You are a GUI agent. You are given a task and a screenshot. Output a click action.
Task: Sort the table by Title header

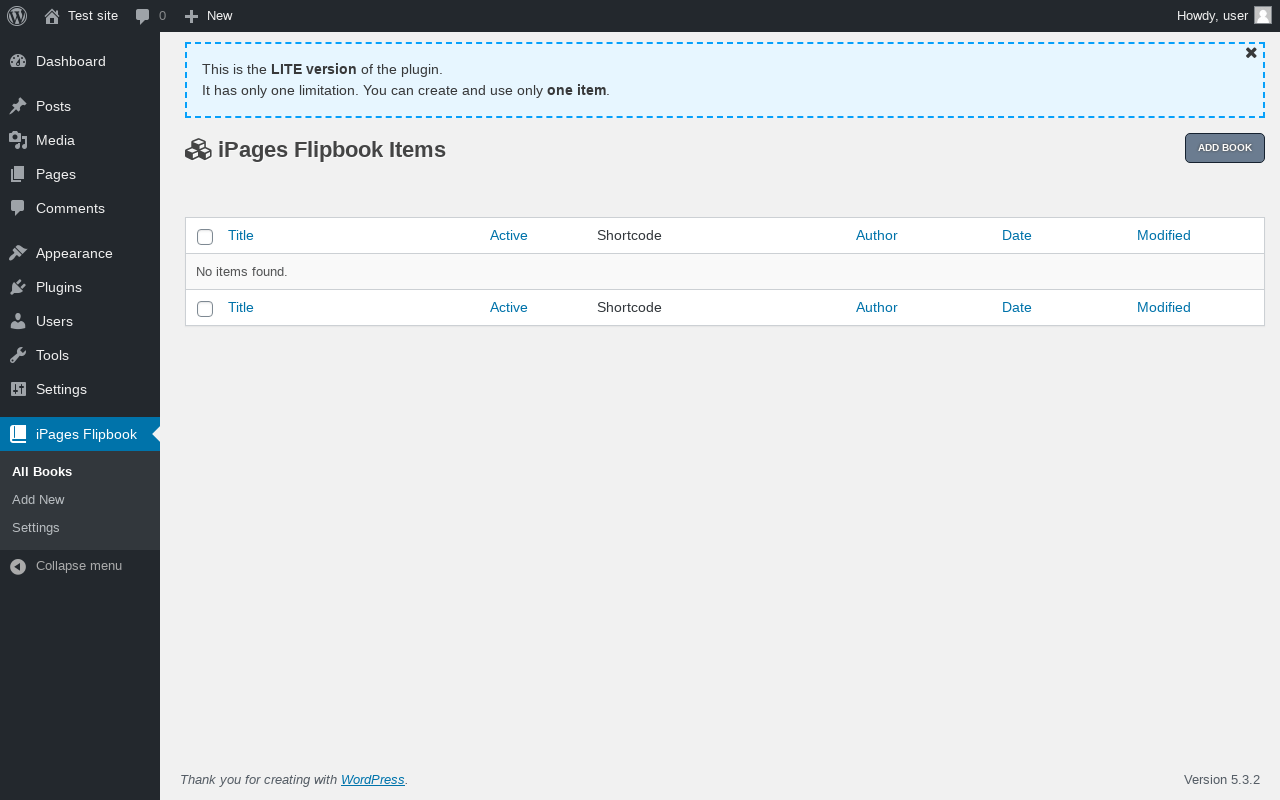(241, 236)
